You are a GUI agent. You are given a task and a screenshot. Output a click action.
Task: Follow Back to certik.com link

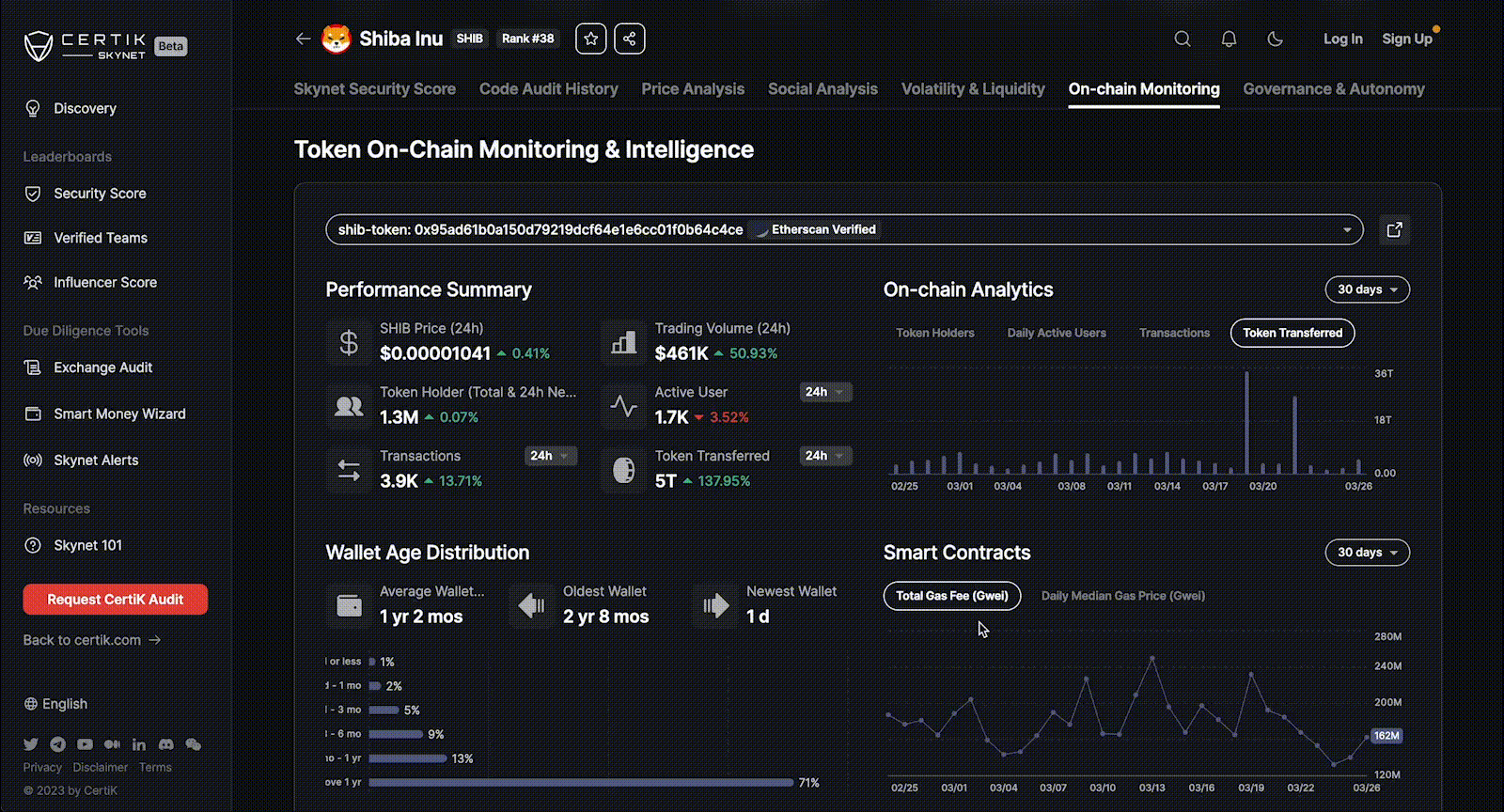[x=92, y=640]
